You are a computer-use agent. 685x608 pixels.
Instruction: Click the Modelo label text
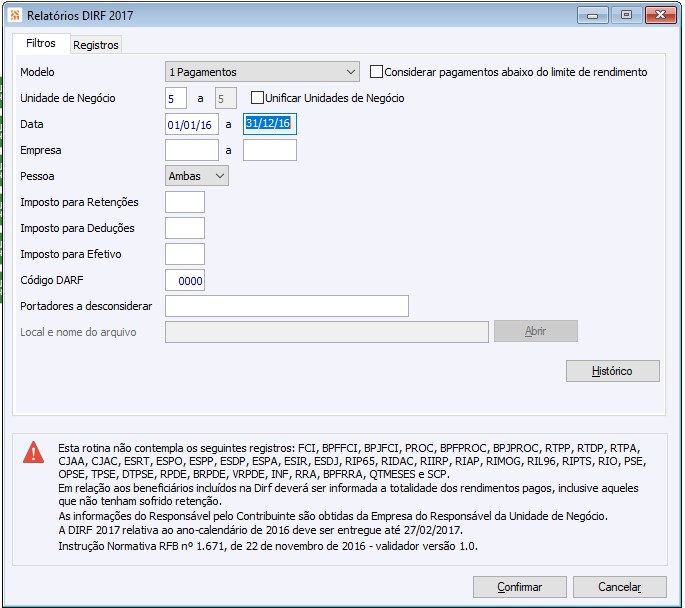tap(37, 72)
